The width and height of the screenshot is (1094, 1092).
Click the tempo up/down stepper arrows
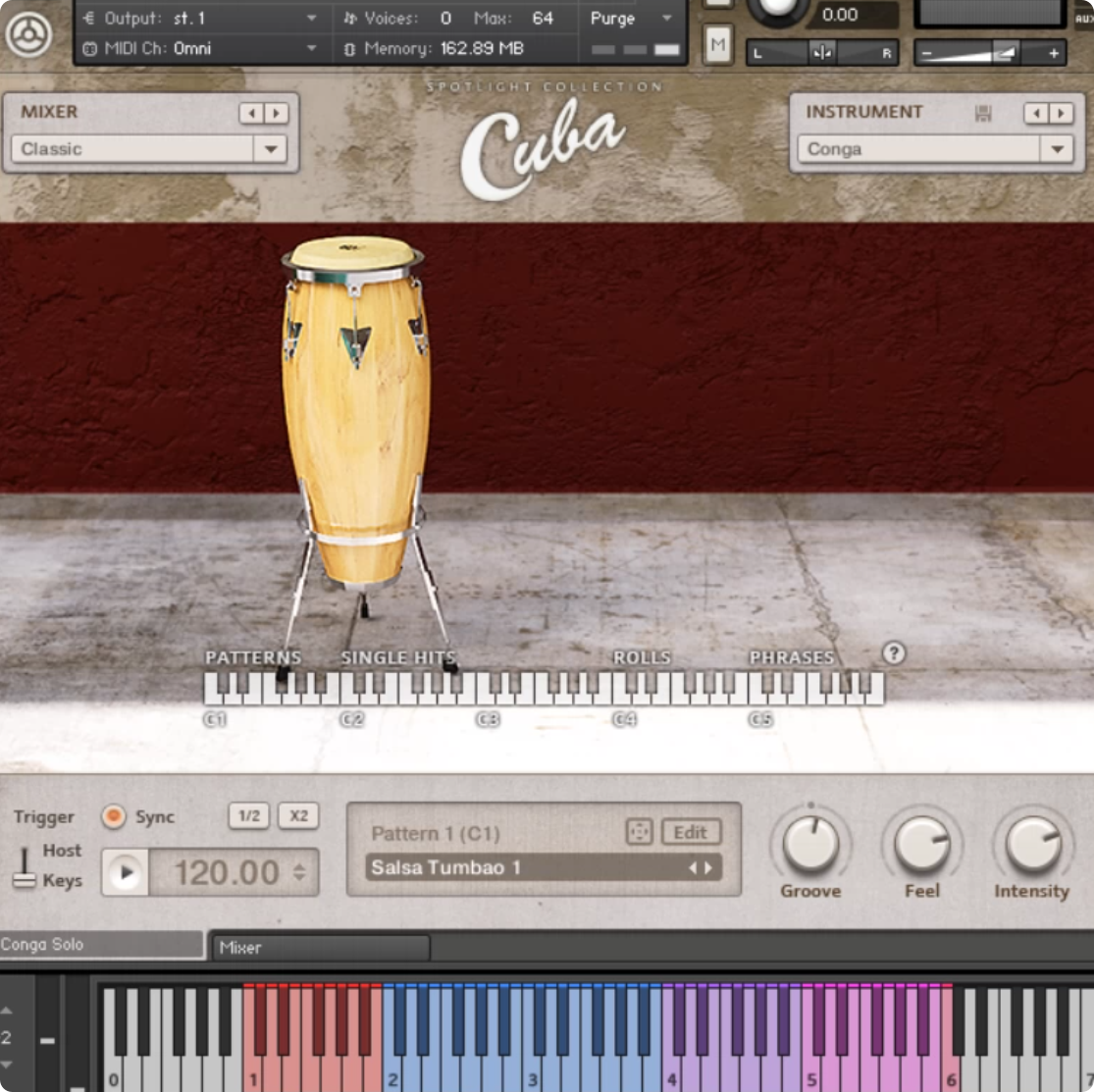click(299, 872)
